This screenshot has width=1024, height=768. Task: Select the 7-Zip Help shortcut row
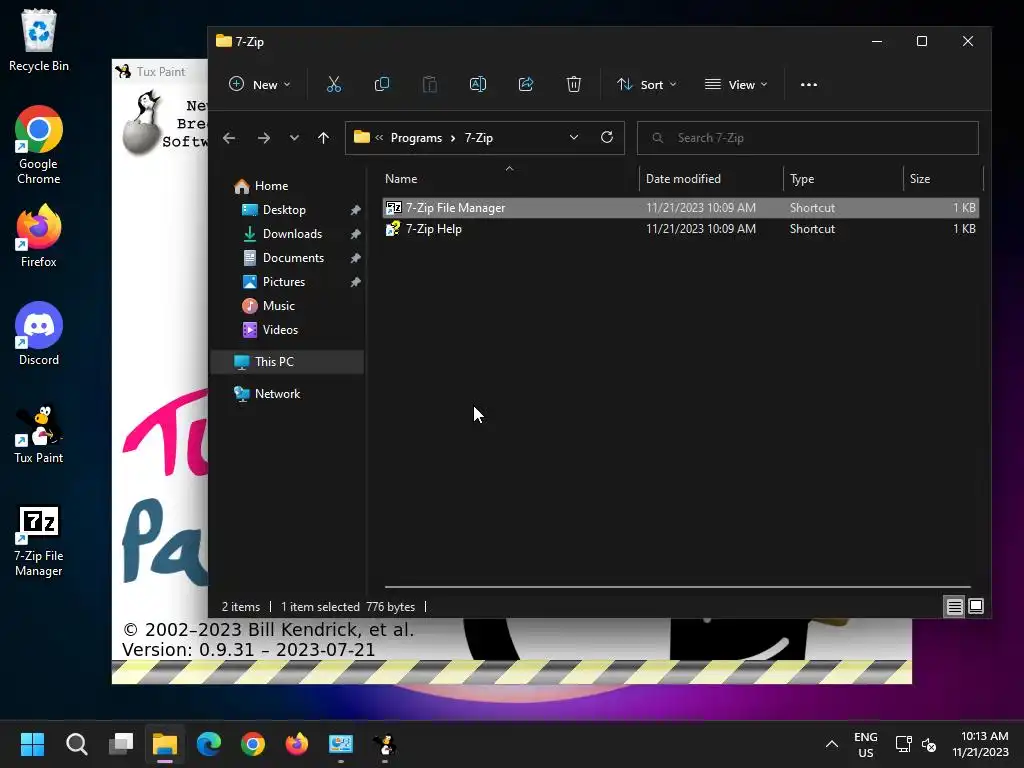coord(680,229)
